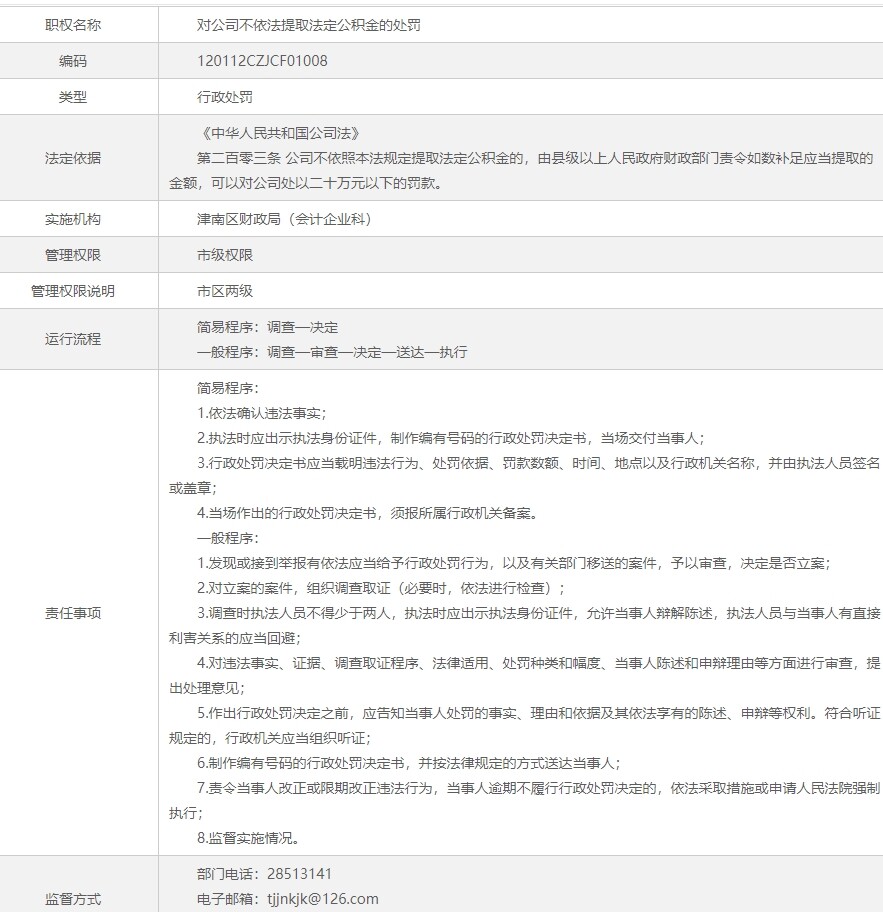
Task: Click item 7.责令当事人改正或限期改正
Action: (538, 789)
